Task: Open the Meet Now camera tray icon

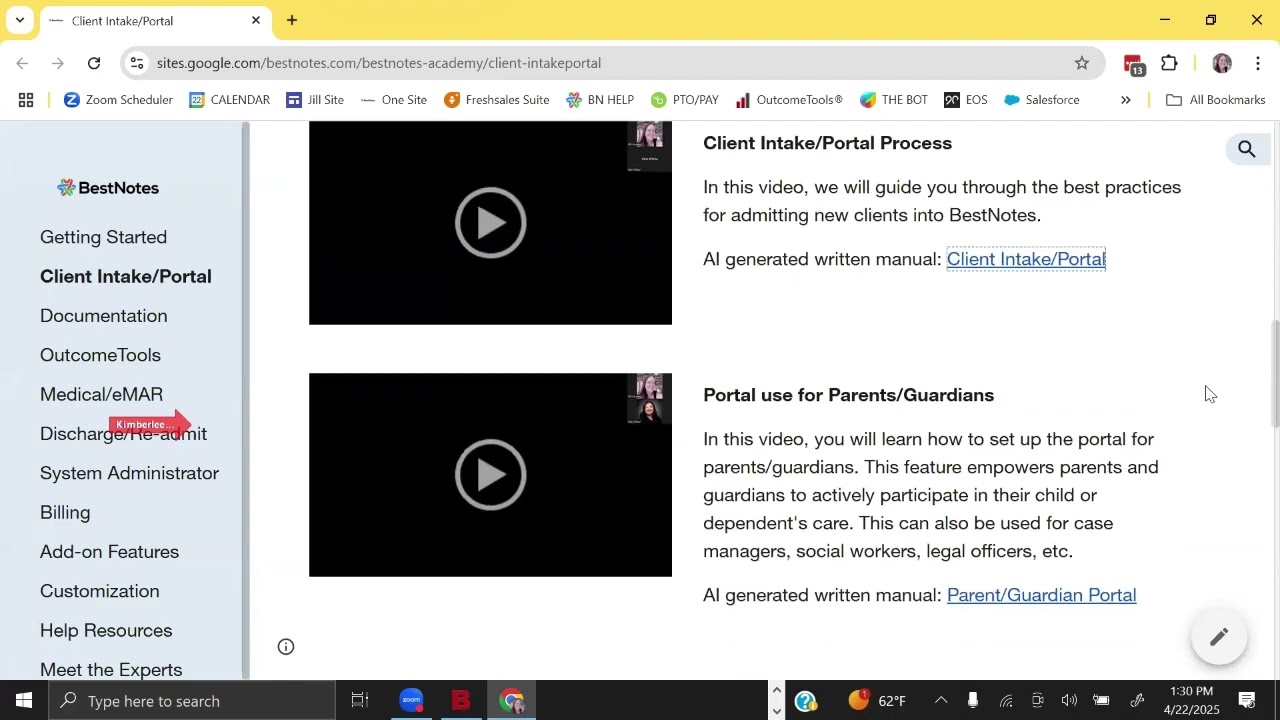Action: pos(1038,701)
